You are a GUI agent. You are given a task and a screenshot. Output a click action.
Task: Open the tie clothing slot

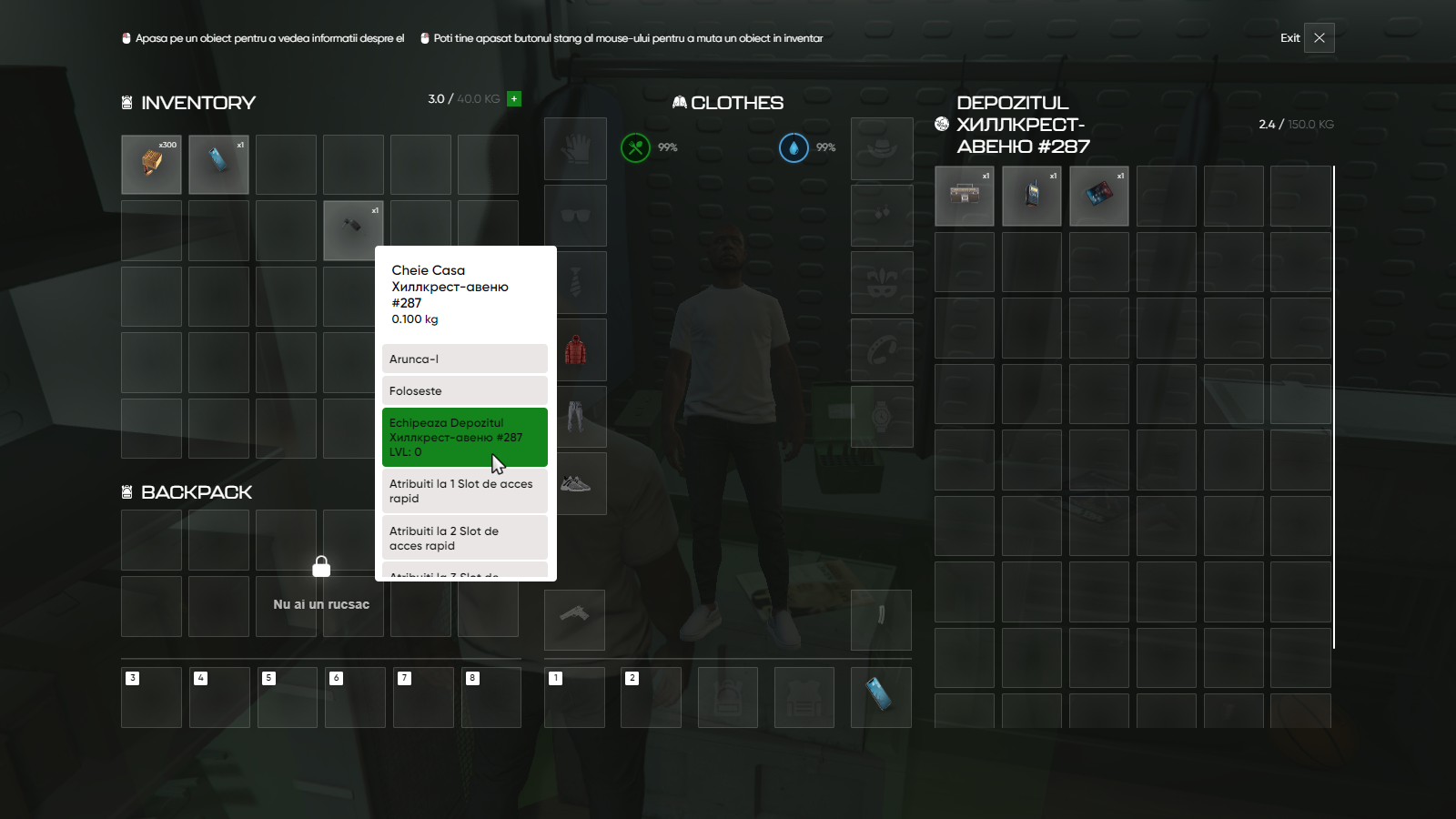(x=575, y=282)
